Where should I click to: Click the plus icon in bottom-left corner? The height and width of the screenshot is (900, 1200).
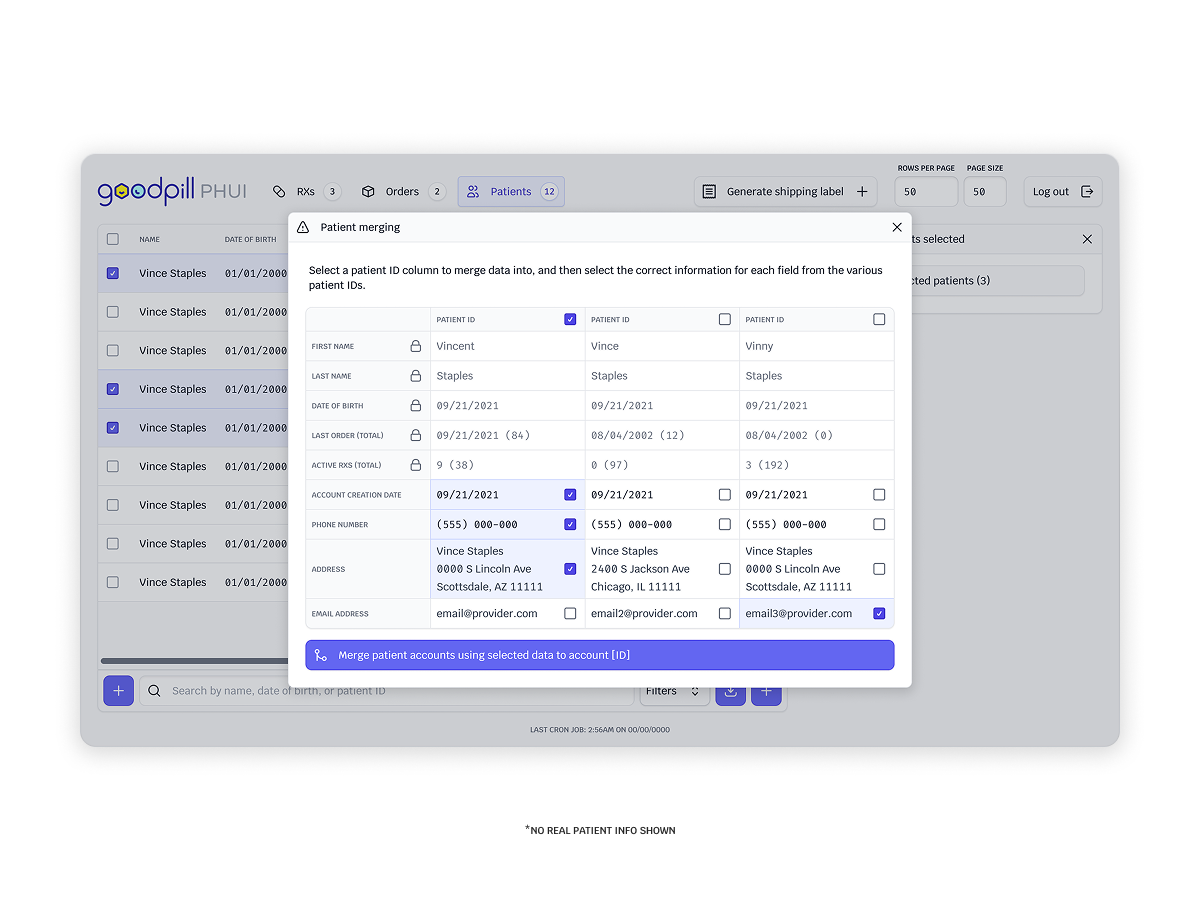118,690
